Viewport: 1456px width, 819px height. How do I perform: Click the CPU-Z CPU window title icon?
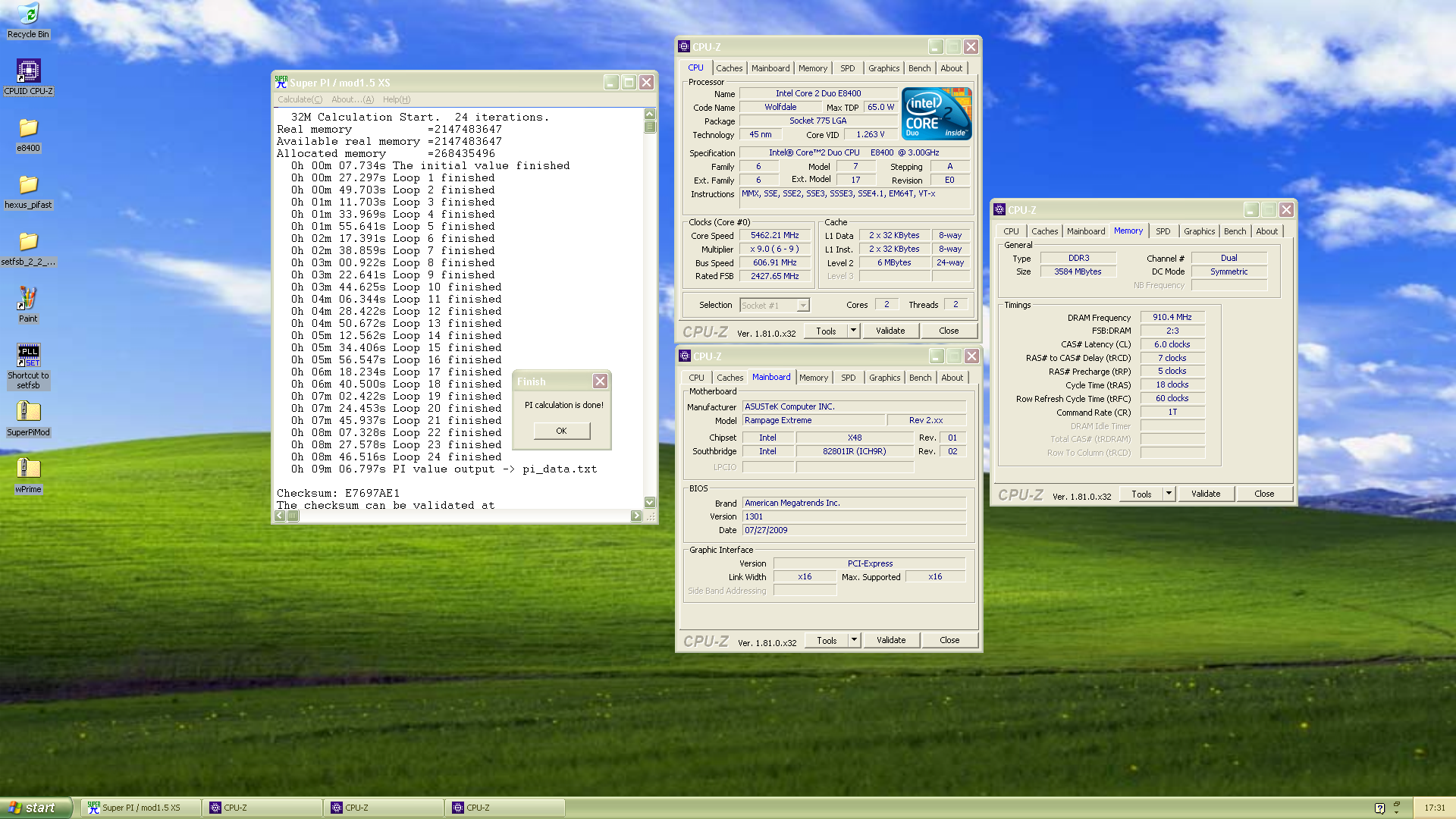coord(684,46)
